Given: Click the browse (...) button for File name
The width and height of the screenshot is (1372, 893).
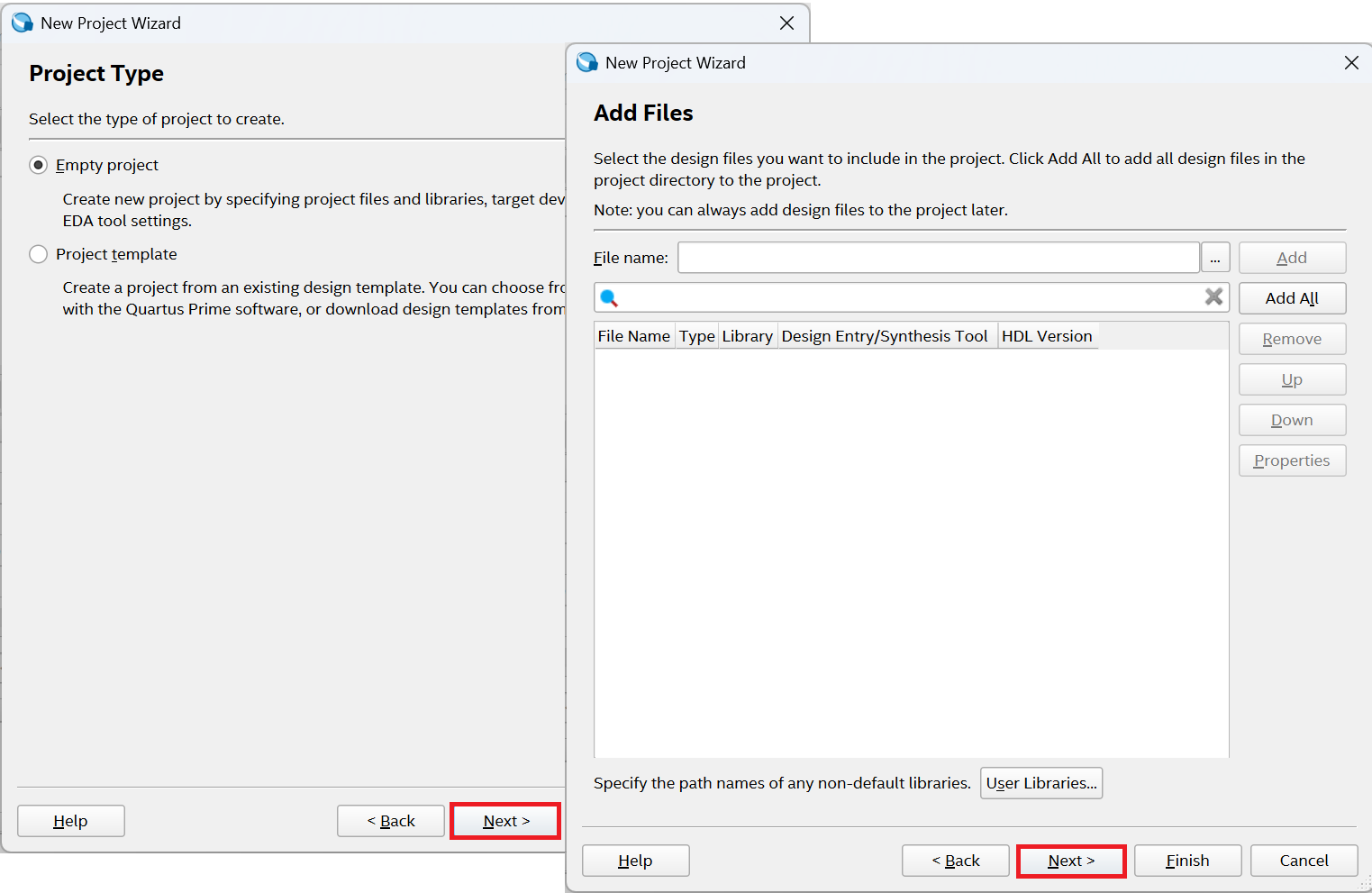Looking at the screenshot, I should point(1214,258).
